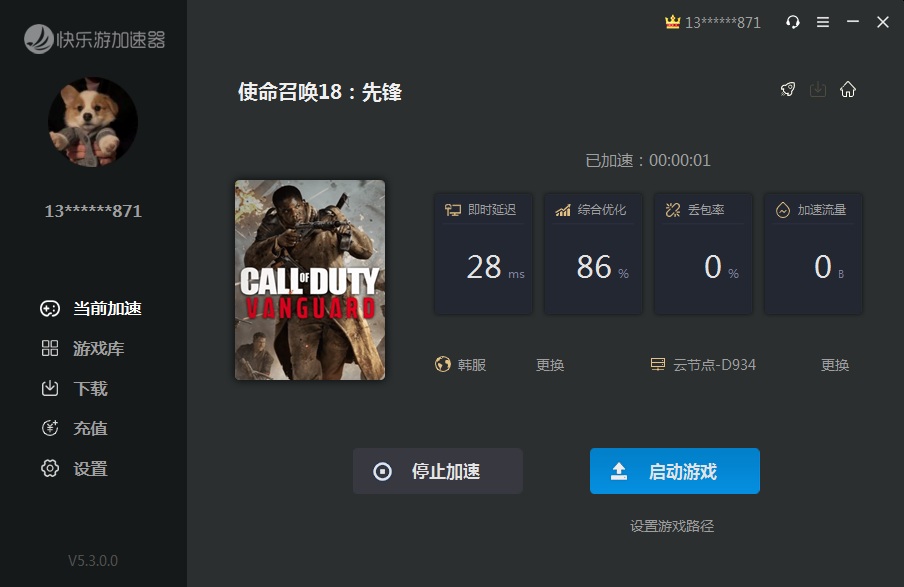Image resolution: width=904 pixels, height=587 pixels.
Task: Open the hamburger menu in title bar
Action: pos(823,22)
